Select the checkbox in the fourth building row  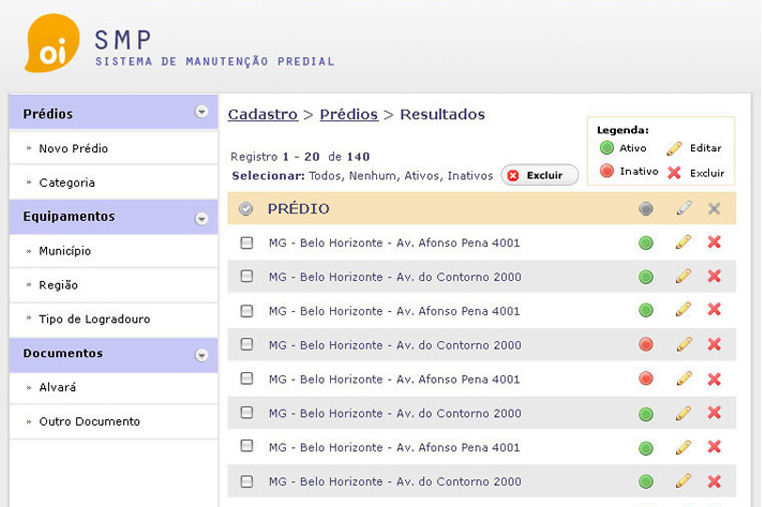[247, 345]
